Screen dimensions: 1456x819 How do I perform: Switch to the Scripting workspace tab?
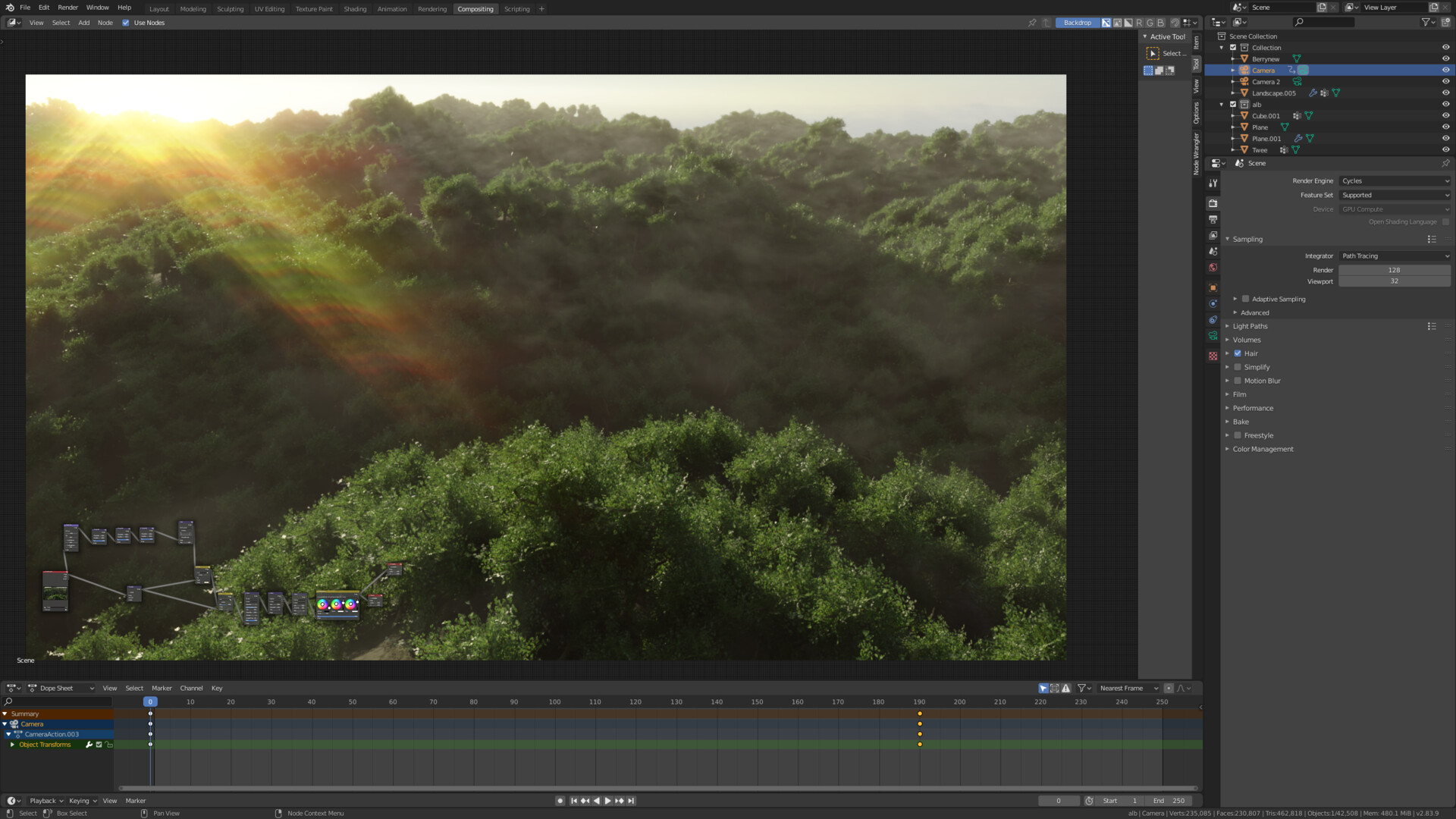[x=517, y=8]
